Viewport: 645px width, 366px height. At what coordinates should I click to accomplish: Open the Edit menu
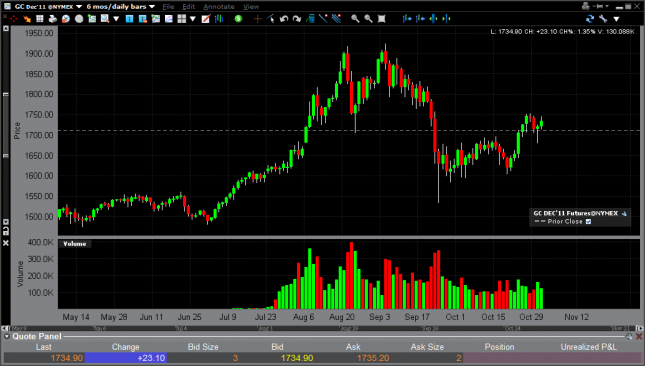click(188, 7)
